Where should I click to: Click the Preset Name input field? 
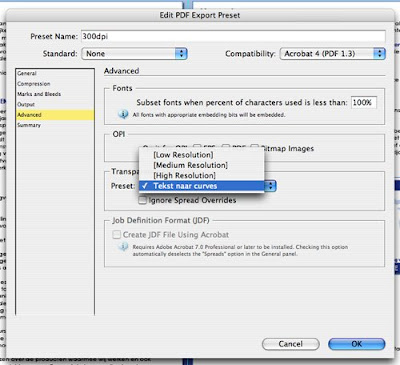point(233,36)
